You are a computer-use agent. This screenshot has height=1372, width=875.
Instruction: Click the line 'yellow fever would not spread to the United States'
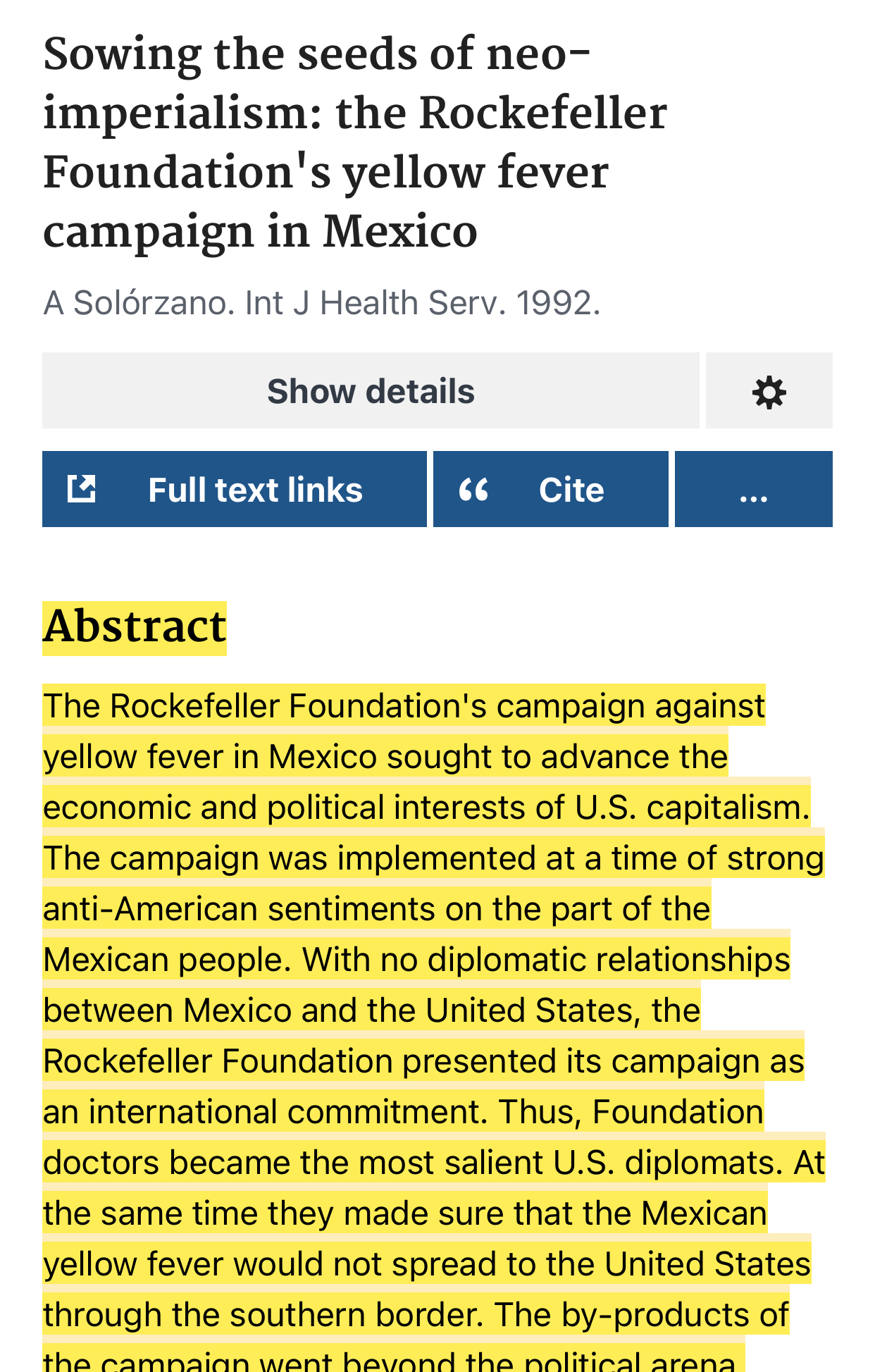click(427, 1264)
